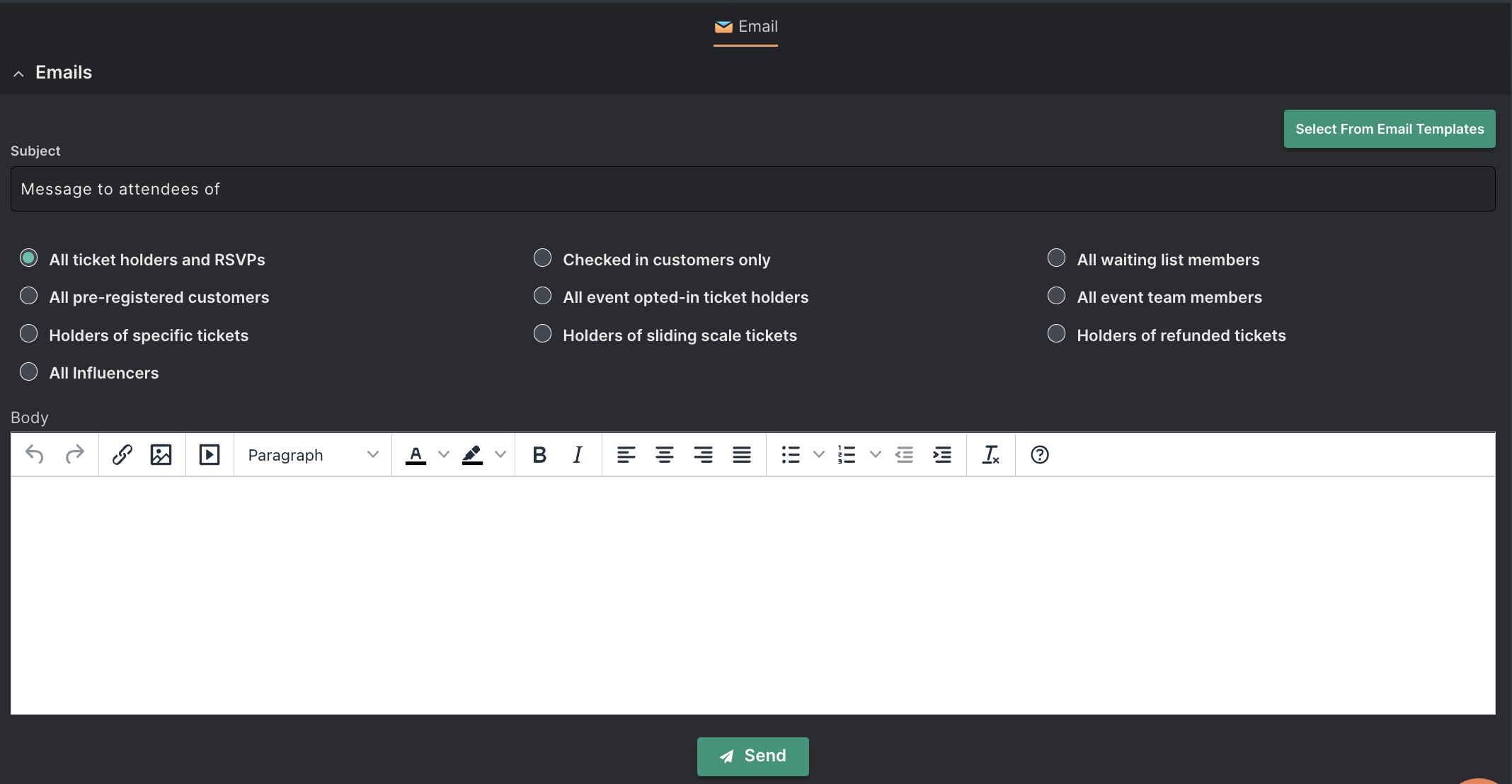Clear formatting with the Tx icon
The height and width of the screenshot is (784, 1512).
tap(991, 454)
